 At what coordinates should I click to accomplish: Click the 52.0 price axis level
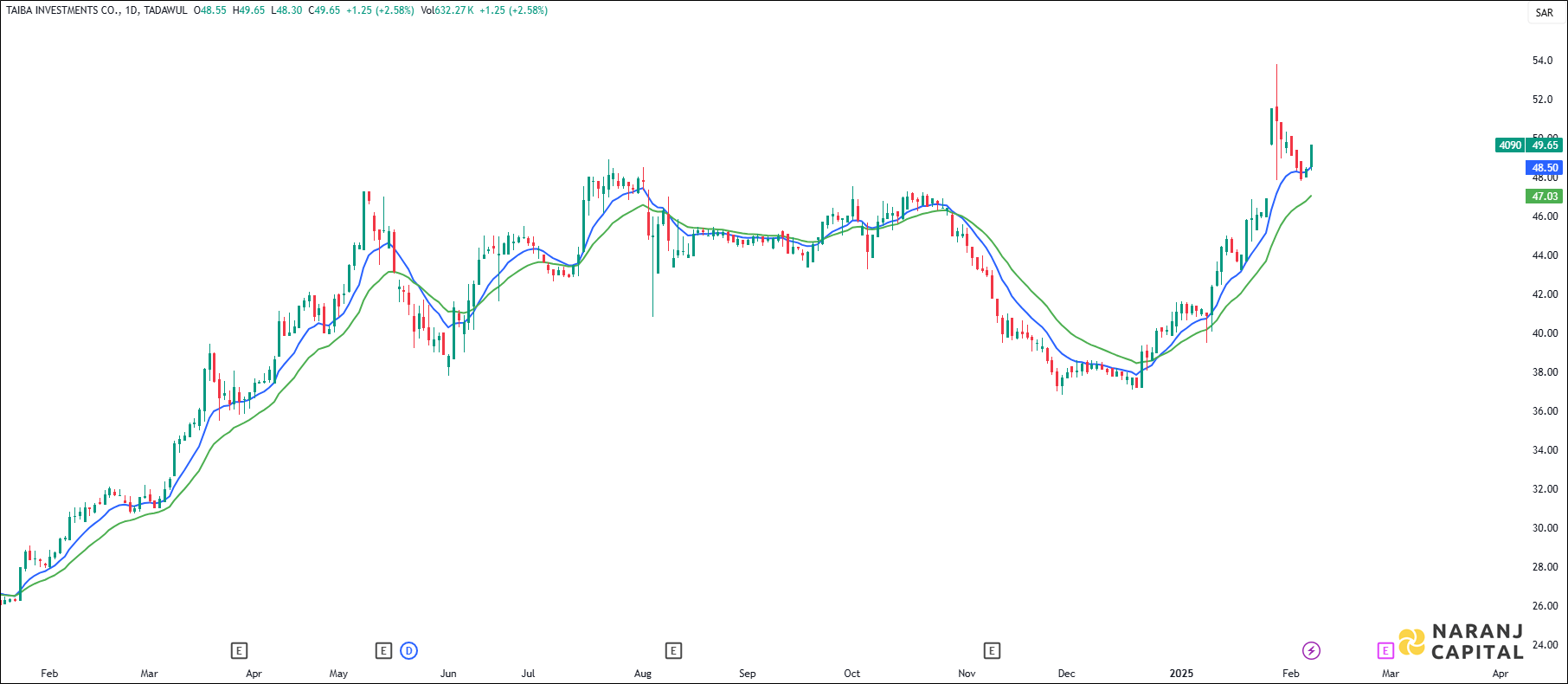(x=1543, y=100)
